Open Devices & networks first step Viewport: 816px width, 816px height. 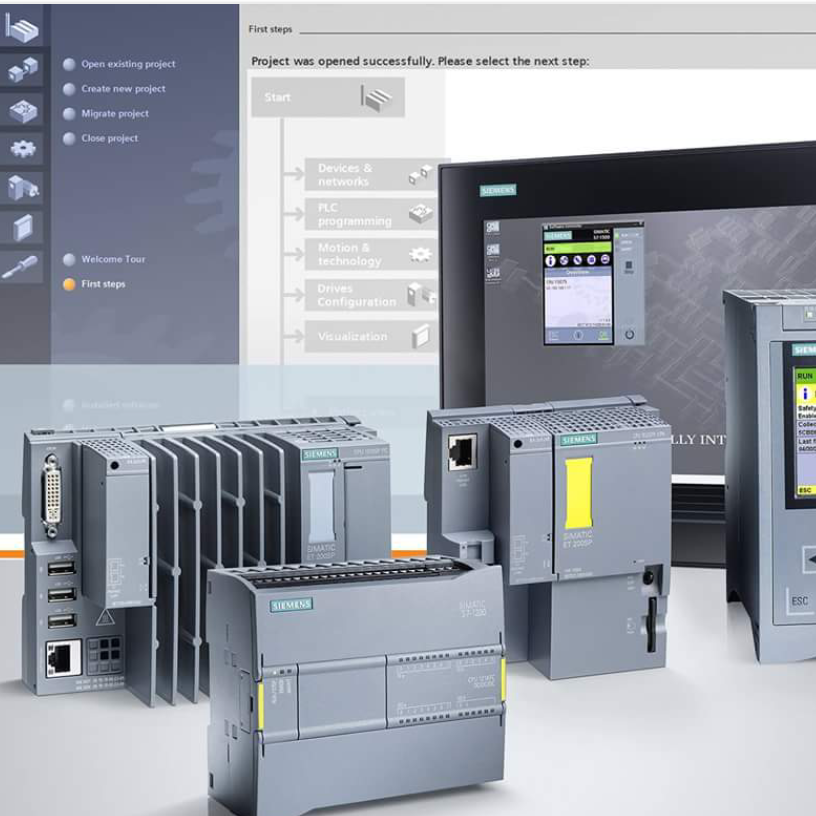click(371, 175)
